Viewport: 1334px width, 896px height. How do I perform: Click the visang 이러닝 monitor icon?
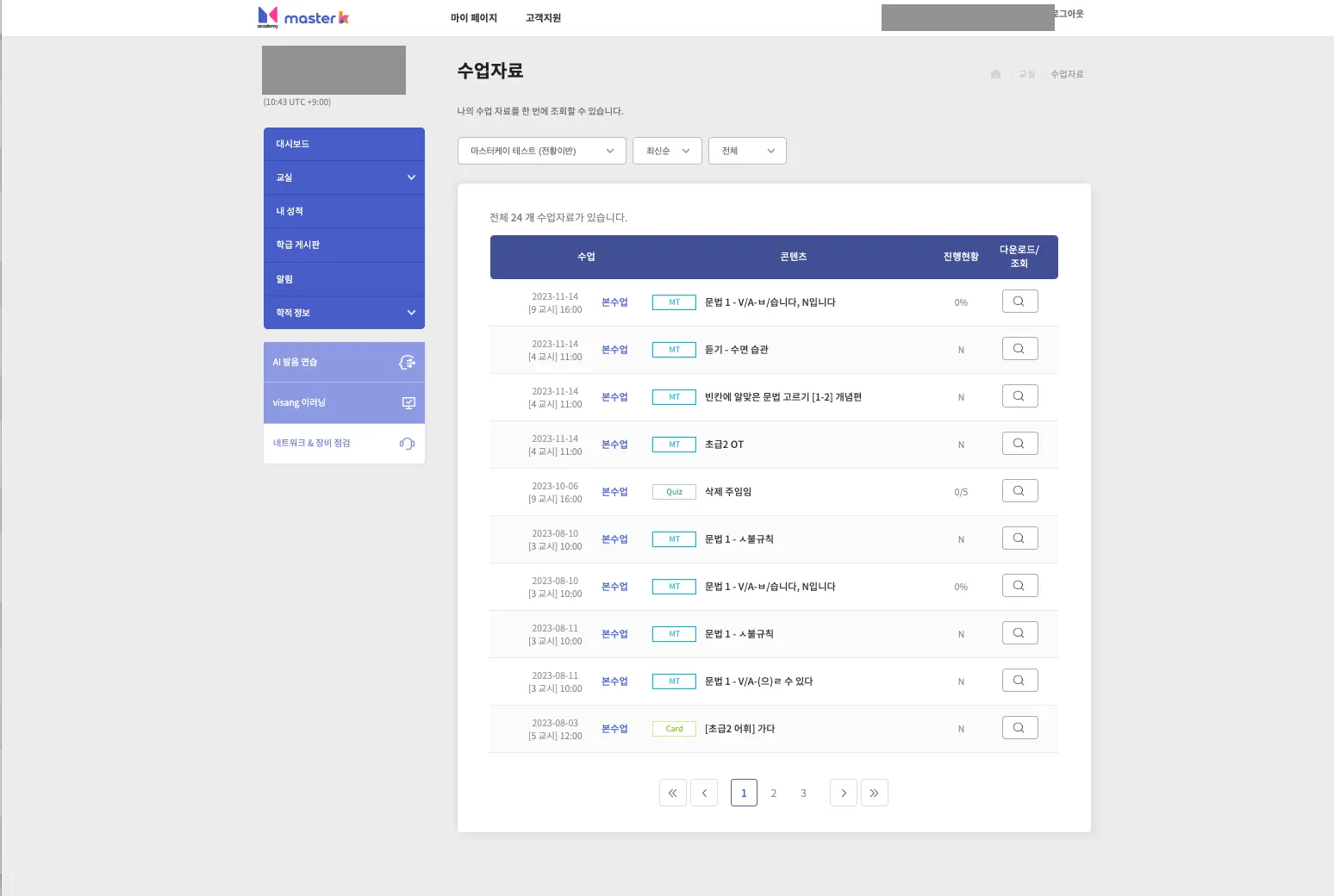408,402
